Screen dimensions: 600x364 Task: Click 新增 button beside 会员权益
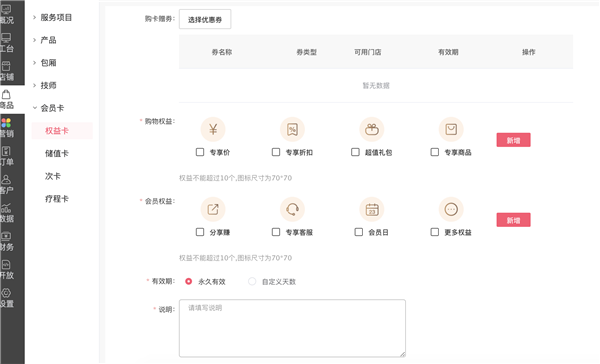514,220
